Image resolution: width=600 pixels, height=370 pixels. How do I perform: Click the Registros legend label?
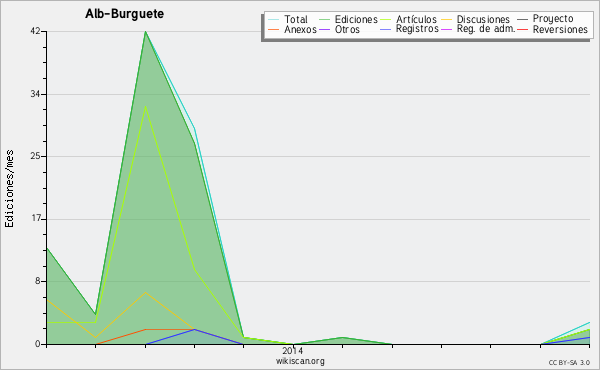click(417, 29)
